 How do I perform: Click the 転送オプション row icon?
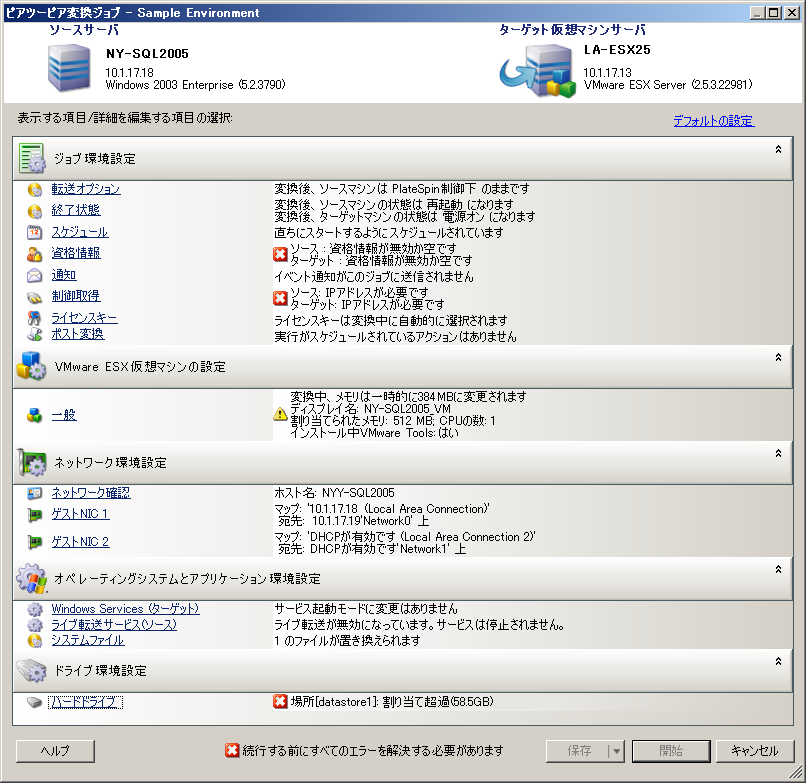pyautogui.click(x=34, y=190)
